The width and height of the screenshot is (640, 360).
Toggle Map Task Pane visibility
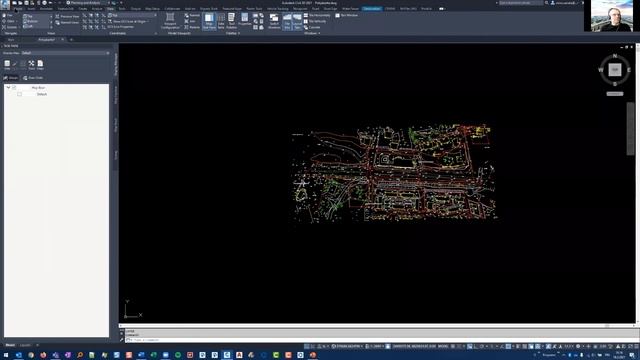[209, 21]
